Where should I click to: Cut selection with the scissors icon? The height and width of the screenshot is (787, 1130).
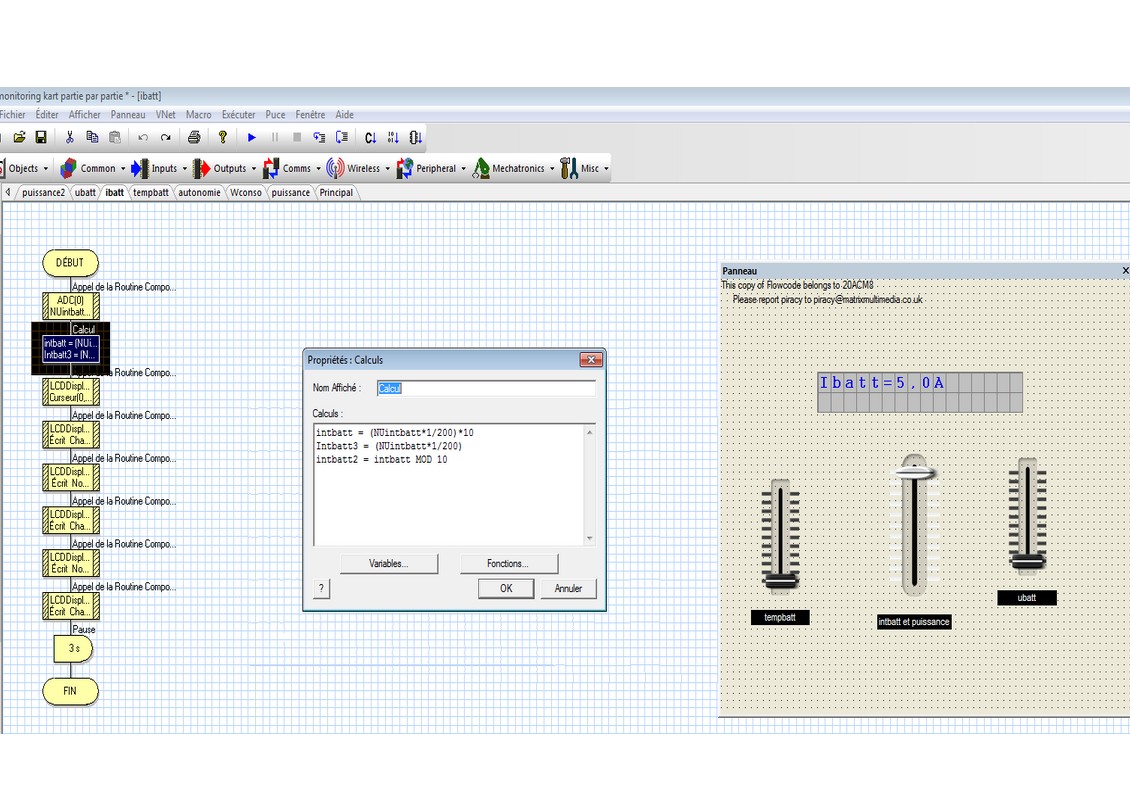(x=70, y=138)
